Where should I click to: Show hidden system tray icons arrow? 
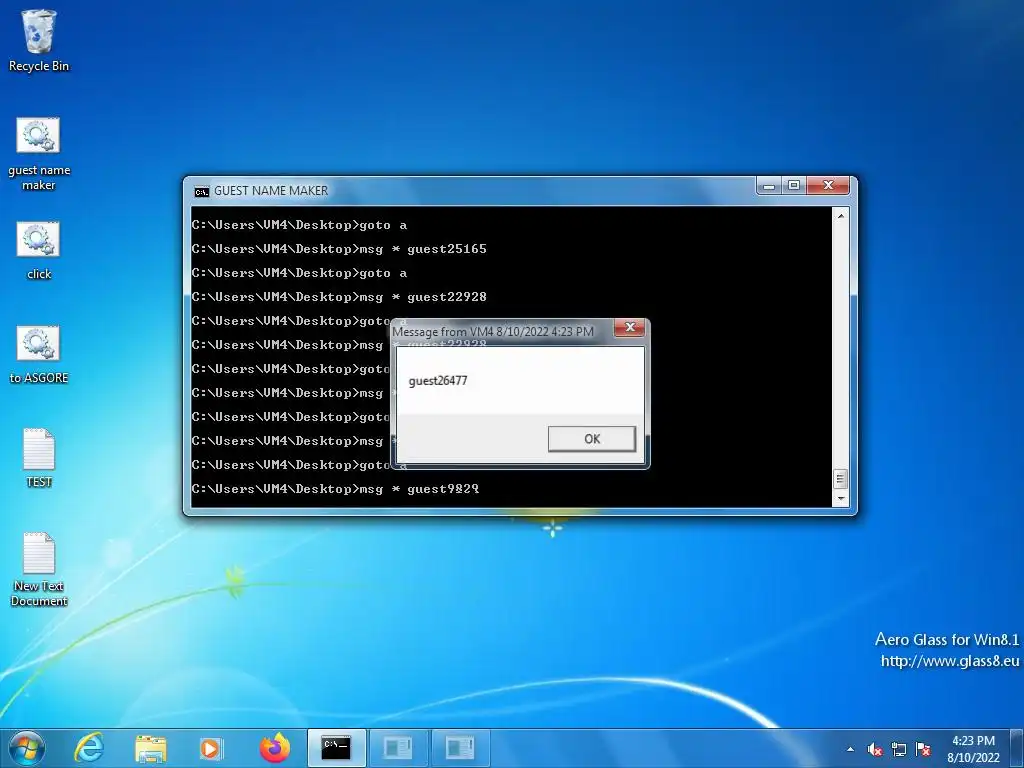tap(850, 749)
